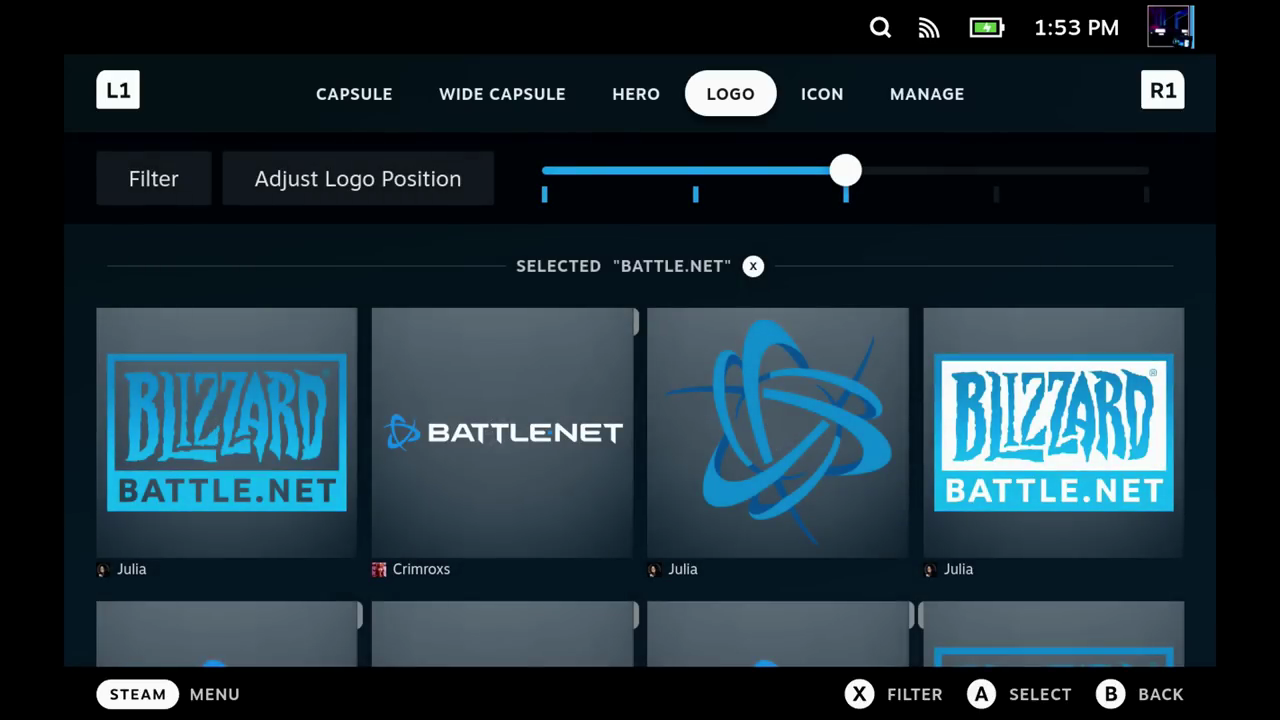Click Adjust Logo Position button
Screen dimensions: 1280x720
(358, 179)
